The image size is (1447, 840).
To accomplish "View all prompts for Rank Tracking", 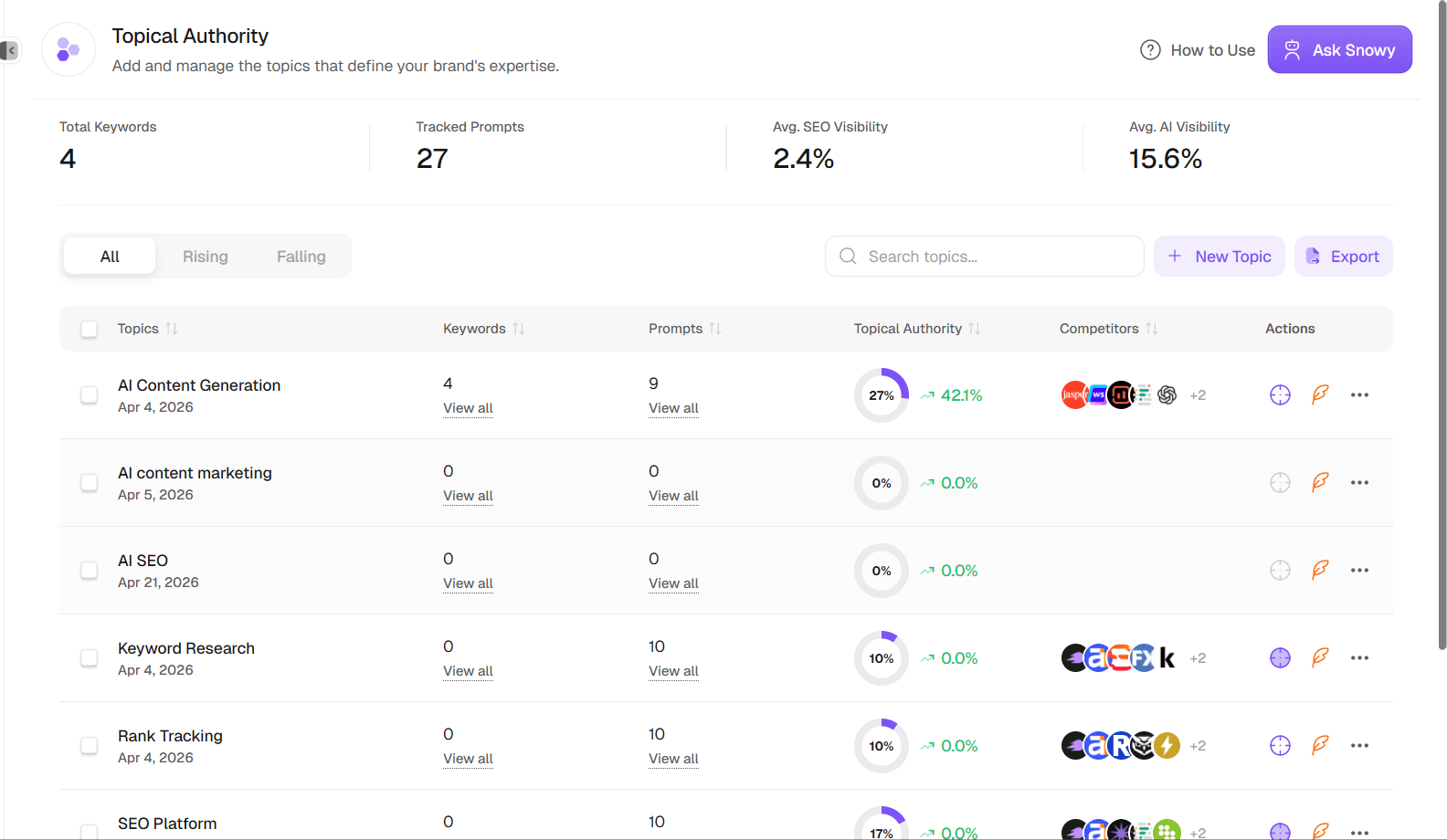I will (x=673, y=759).
